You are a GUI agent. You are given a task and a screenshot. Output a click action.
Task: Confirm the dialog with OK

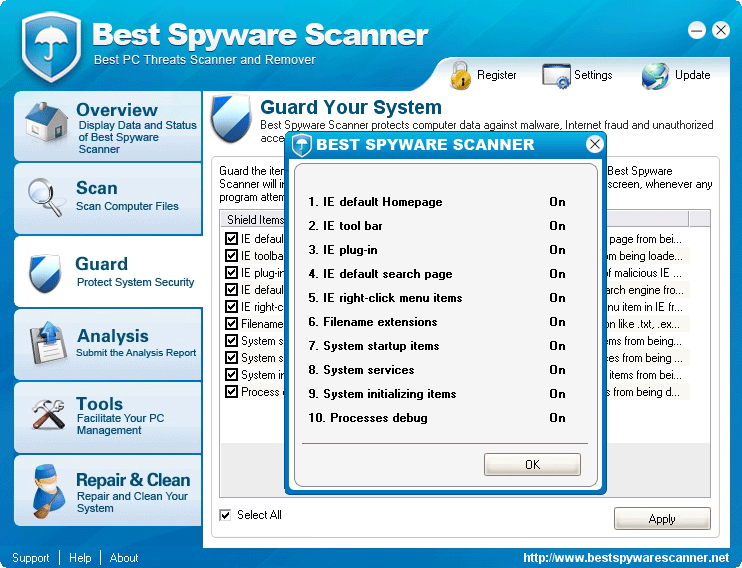pyautogui.click(x=532, y=464)
